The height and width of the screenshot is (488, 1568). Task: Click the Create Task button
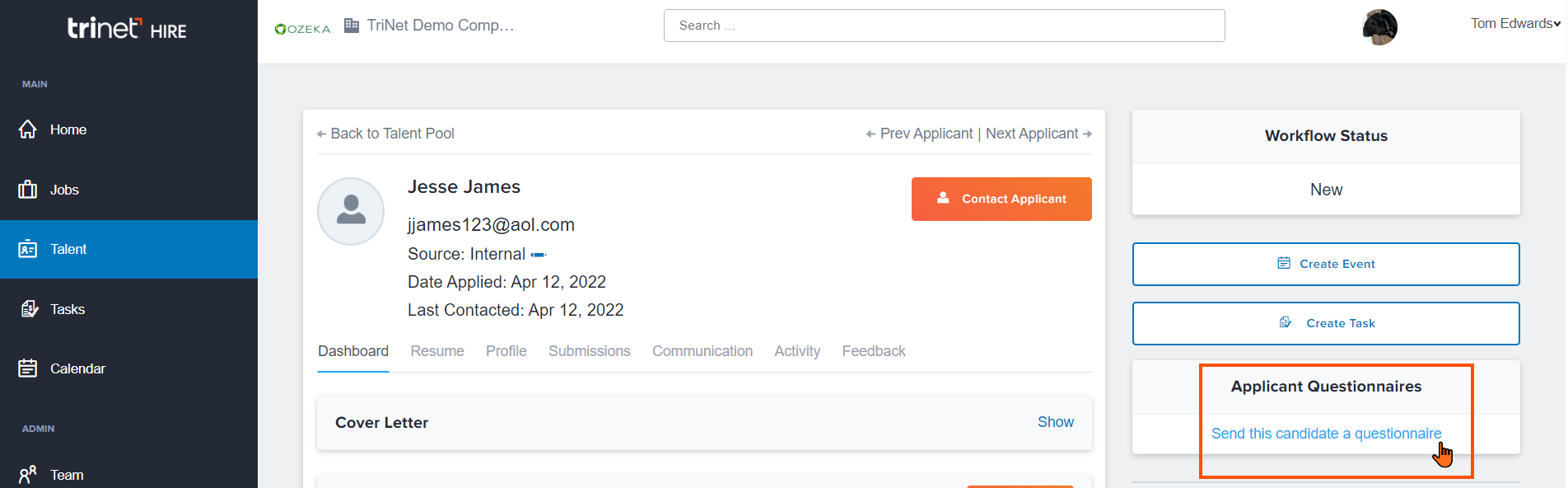[1326, 323]
